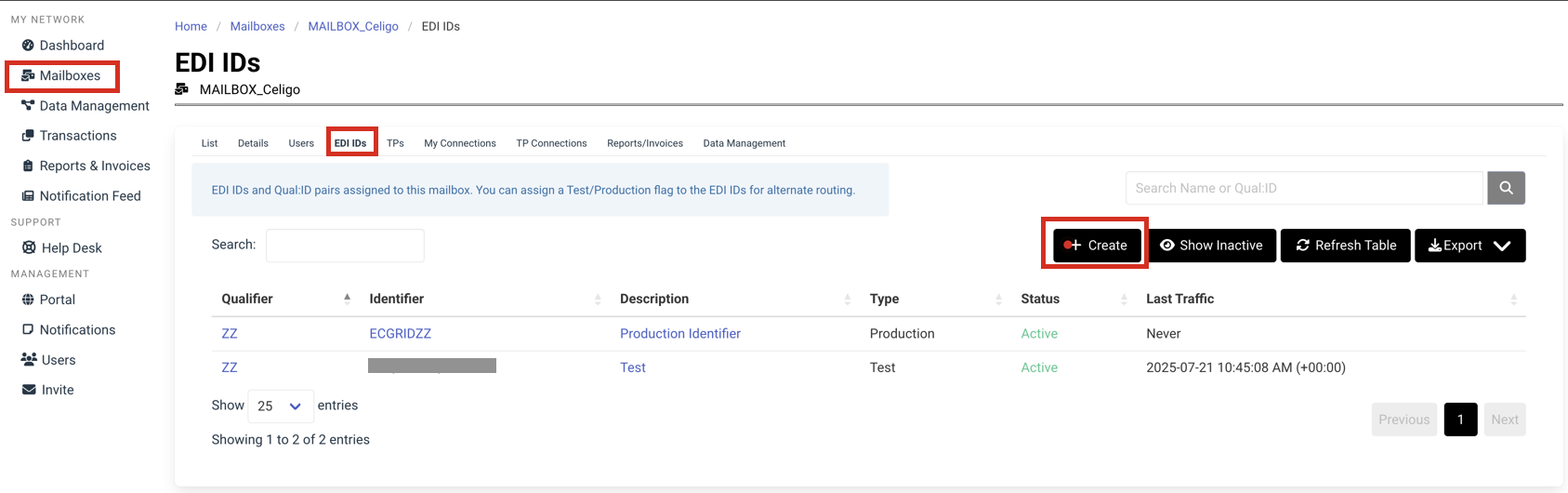This screenshot has height=493, width=1568.
Task: Open the My Connections tab
Action: (x=460, y=143)
